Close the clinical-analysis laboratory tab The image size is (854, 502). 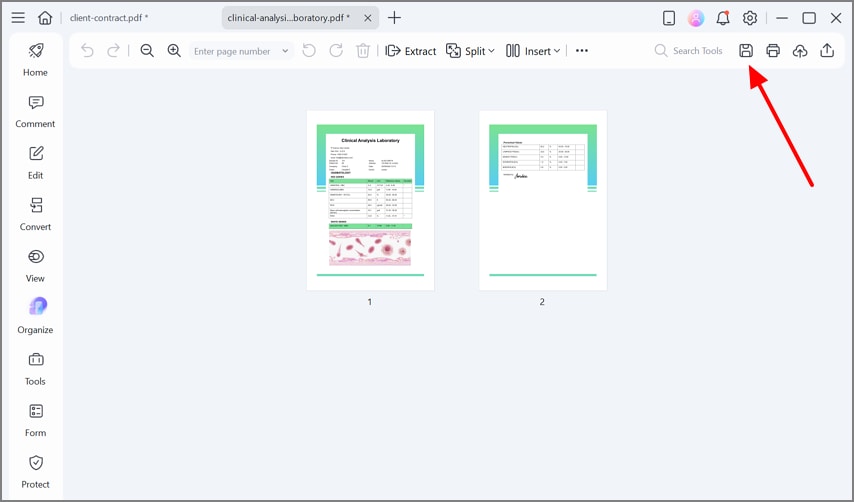point(368,18)
